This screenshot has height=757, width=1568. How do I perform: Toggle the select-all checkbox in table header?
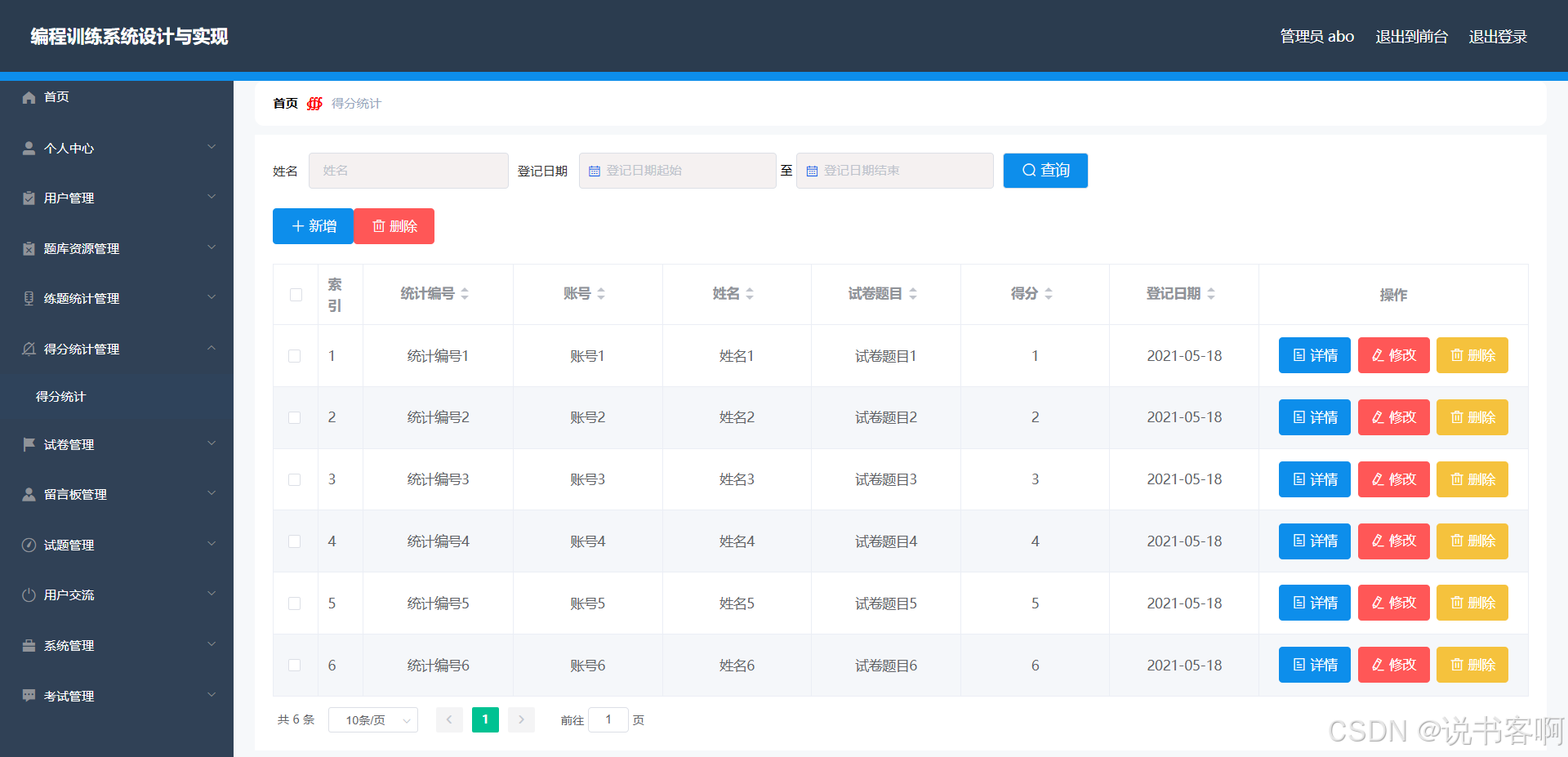(296, 295)
